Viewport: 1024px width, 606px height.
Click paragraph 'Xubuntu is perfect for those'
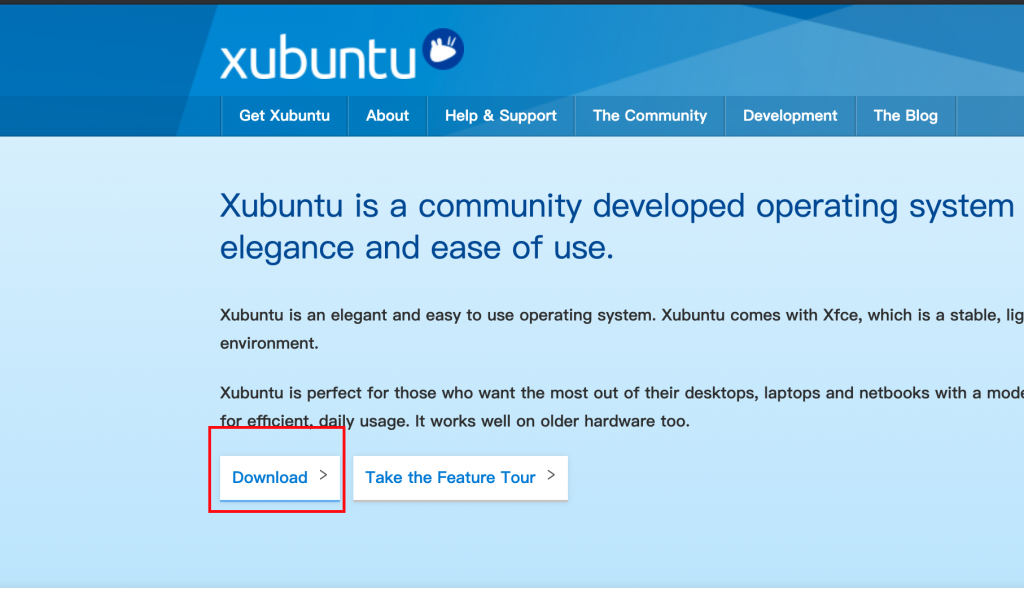pyautogui.click(x=622, y=407)
